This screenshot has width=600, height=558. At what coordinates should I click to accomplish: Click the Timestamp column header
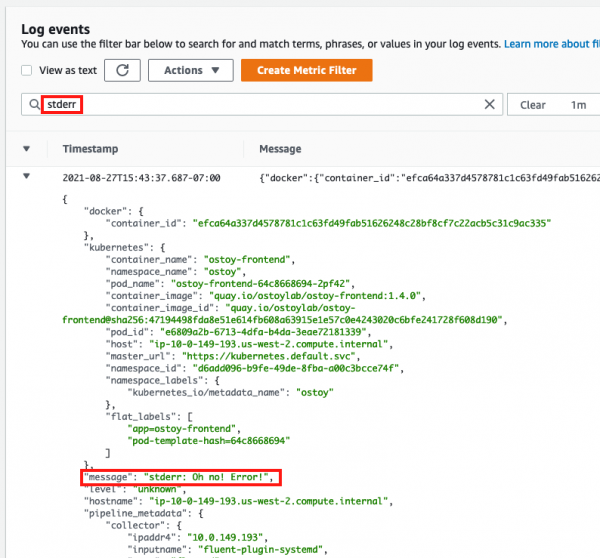[x=90, y=149]
